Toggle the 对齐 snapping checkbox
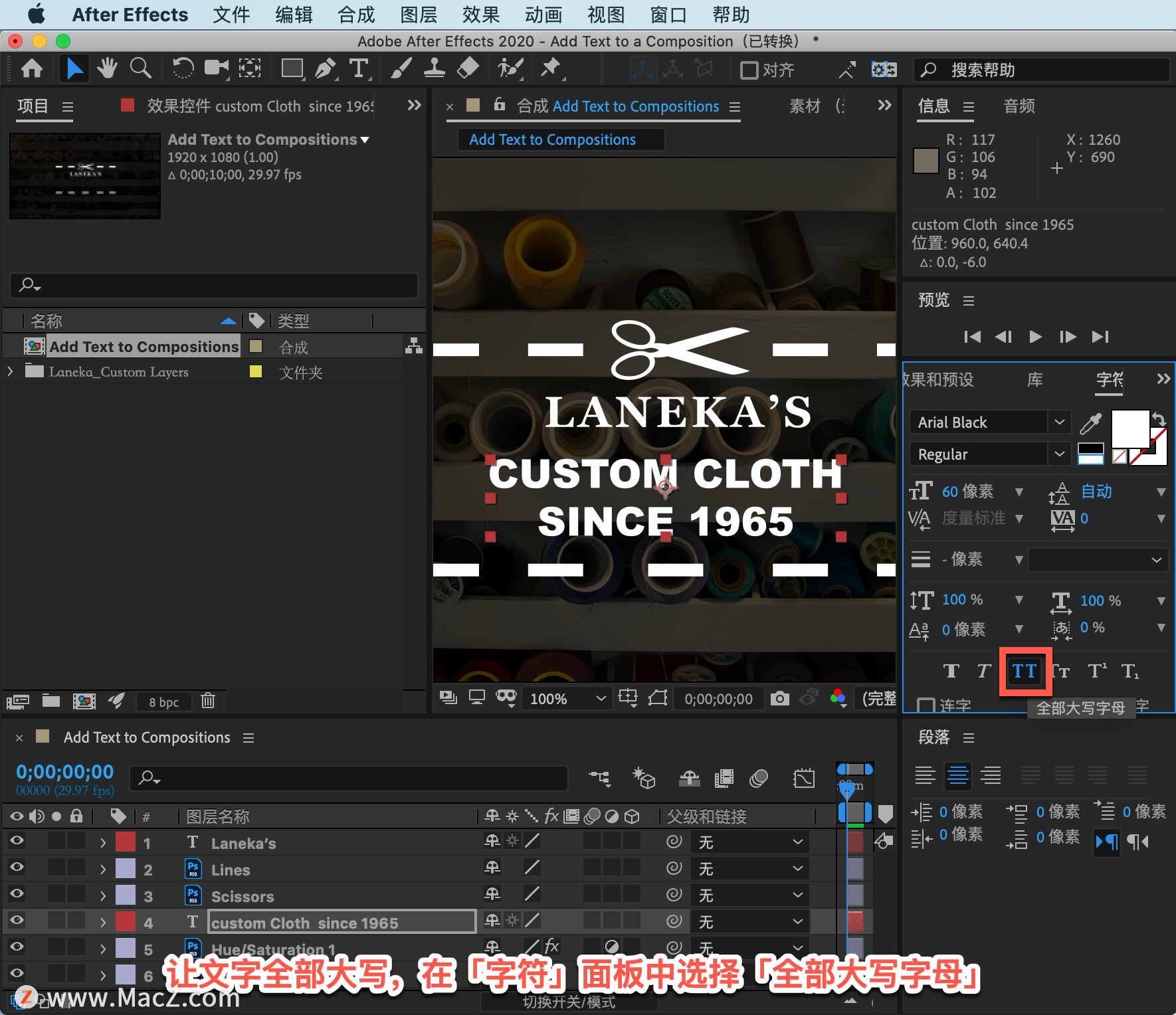The height and width of the screenshot is (1015, 1176). [x=749, y=70]
